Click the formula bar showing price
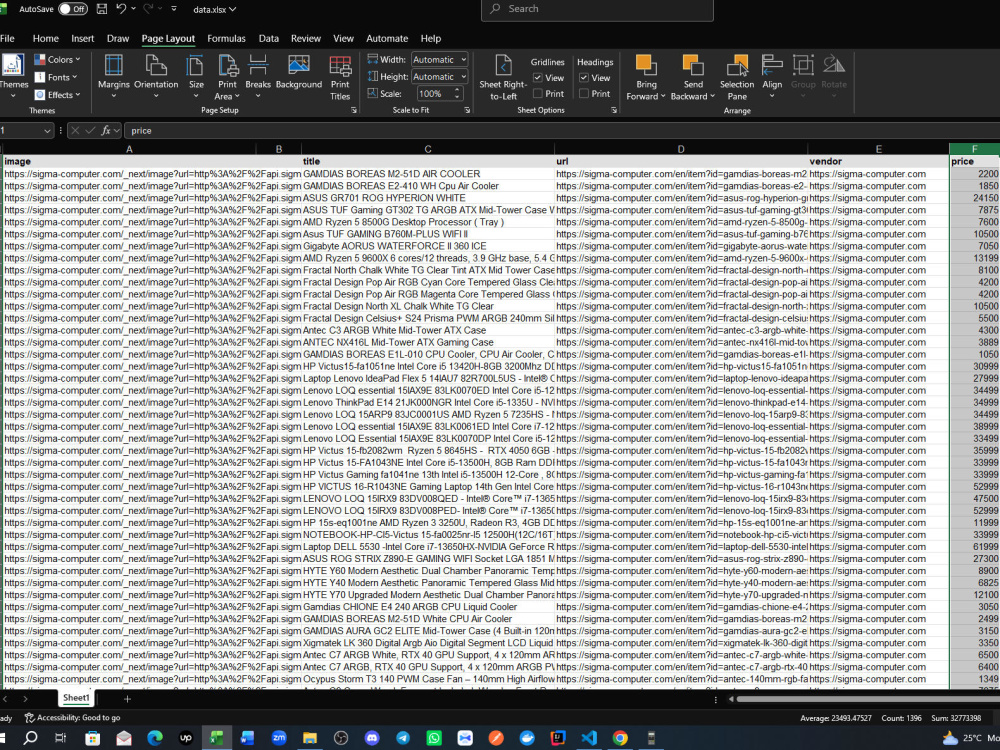Screen dimensions: 1000x750 click(x=561, y=131)
